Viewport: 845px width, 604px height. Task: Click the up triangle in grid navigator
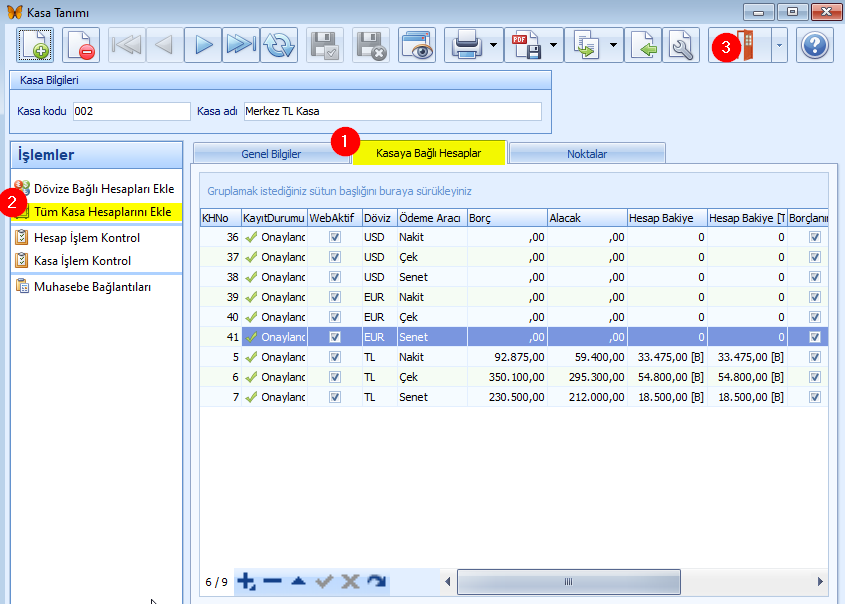click(299, 581)
